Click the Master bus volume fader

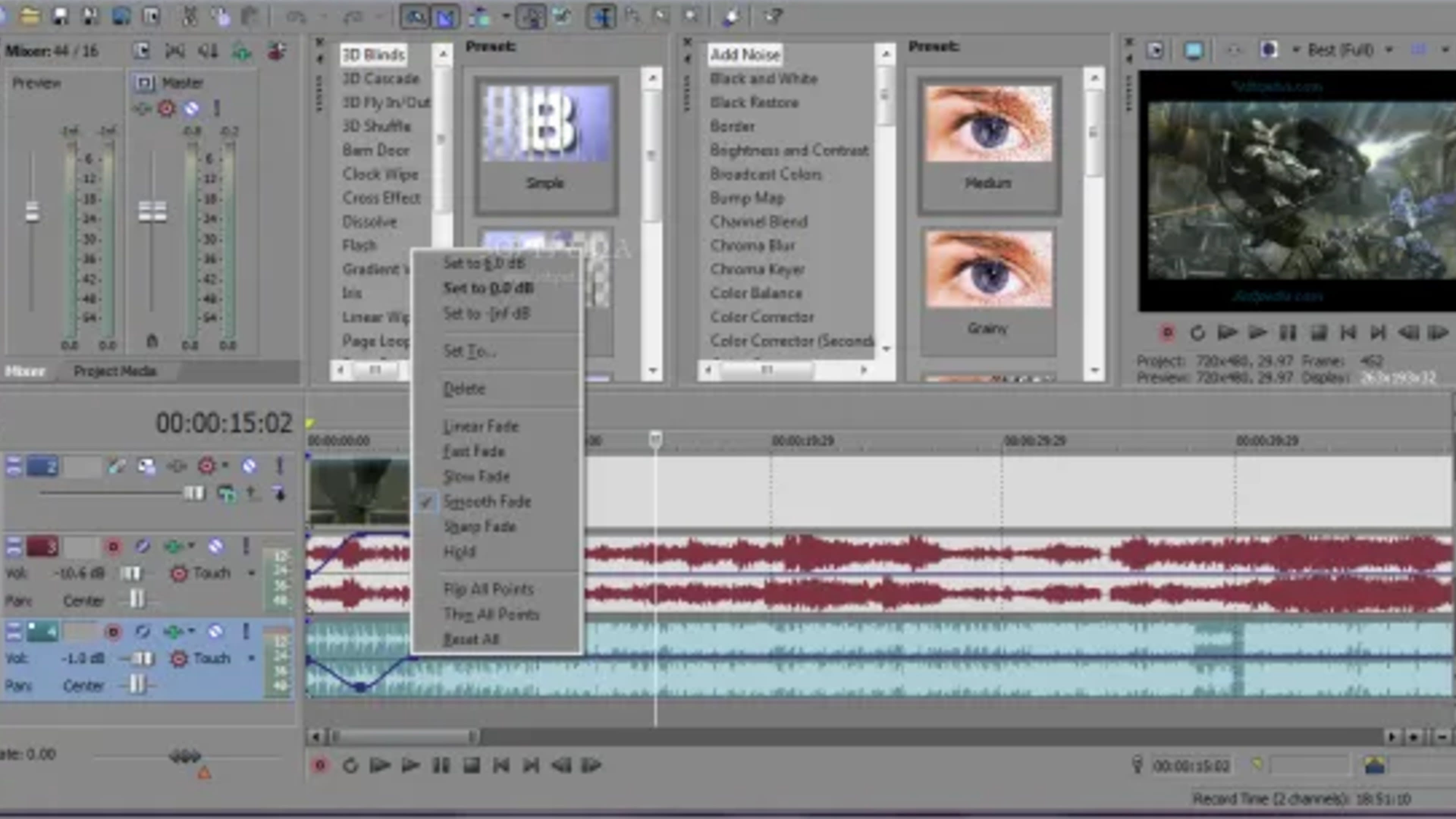point(152,212)
